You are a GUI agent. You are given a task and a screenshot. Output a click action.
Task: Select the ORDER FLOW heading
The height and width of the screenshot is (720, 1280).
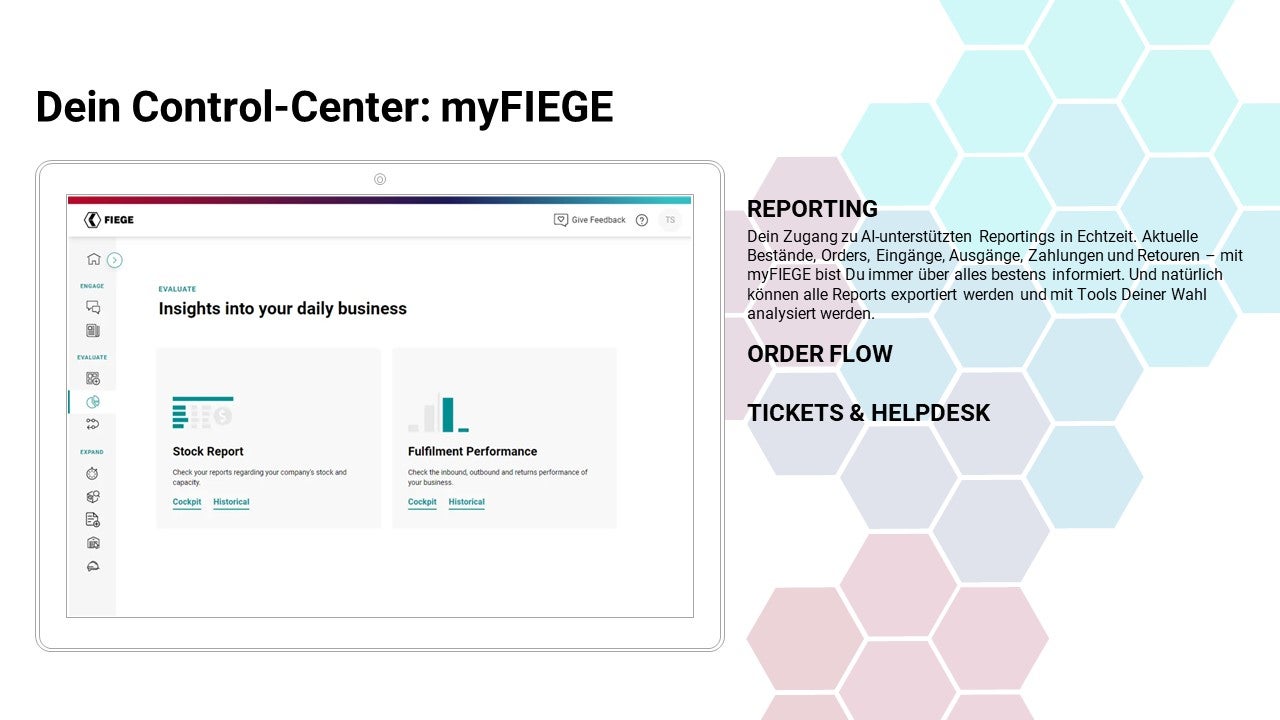pyautogui.click(x=820, y=354)
